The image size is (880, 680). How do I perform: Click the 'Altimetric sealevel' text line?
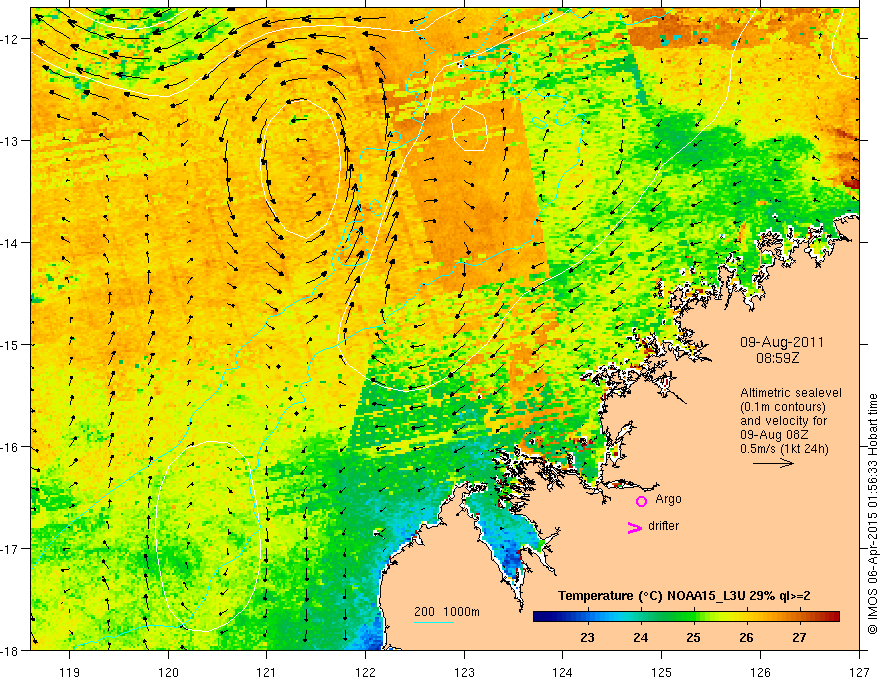(791, 393)
